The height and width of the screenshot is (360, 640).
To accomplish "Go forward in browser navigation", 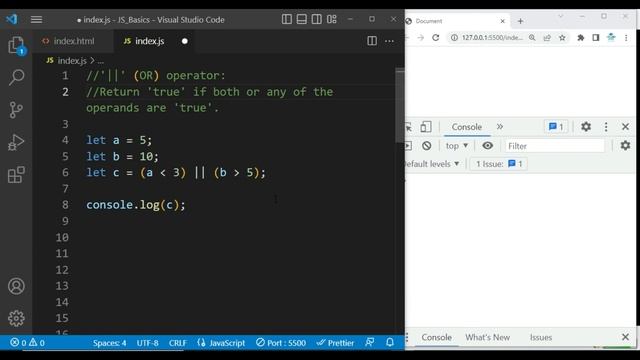I will (x=420, y=38).
